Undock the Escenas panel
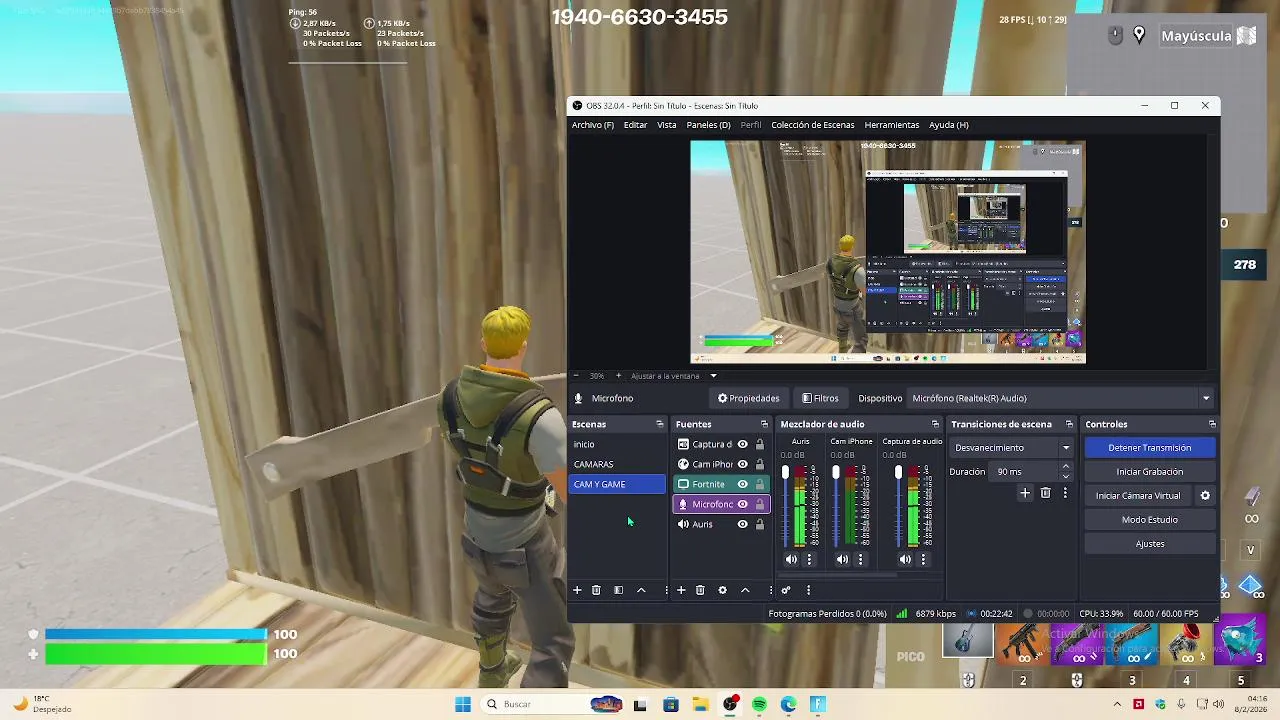Image resolution: width=1280 pixels, height=720 pixels. (x=659, y=424)
